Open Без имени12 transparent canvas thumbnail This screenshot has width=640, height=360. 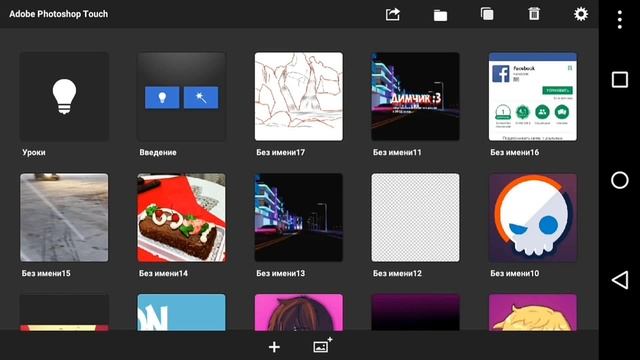pyautogui.click(x=415, y=218)
